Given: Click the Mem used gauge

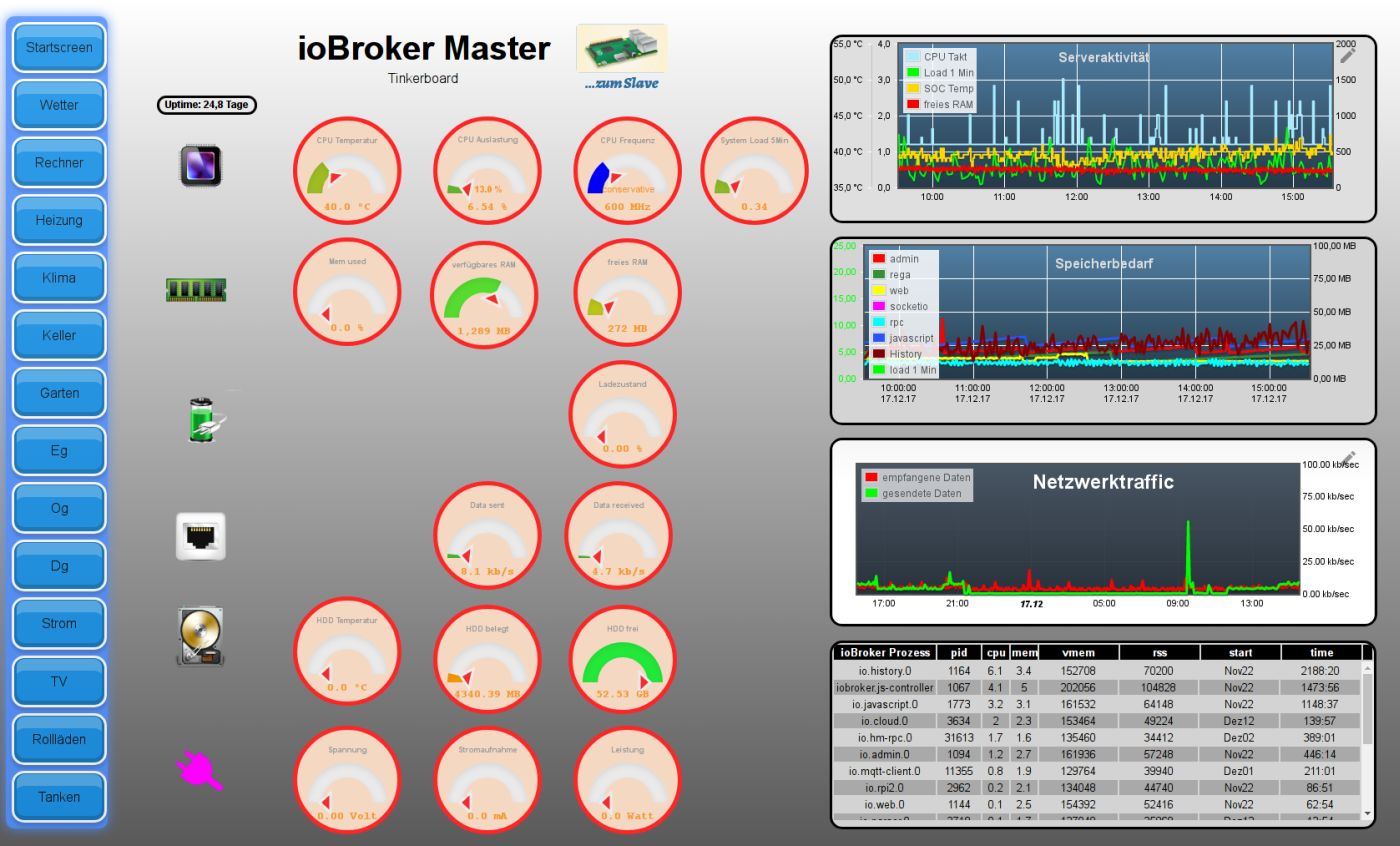Looking at the screenshot, I should pyautogui.click(x=346, y=292).
